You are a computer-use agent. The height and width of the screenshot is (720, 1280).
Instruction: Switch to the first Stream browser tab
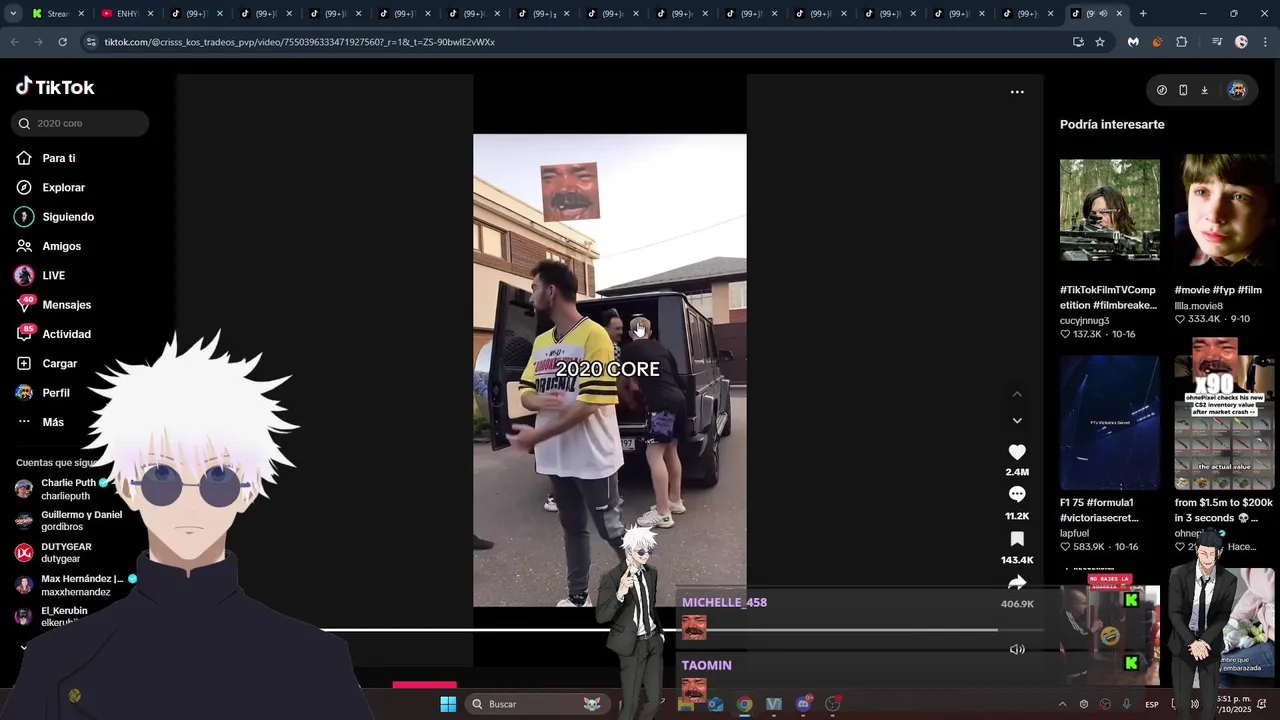point(59,14)
